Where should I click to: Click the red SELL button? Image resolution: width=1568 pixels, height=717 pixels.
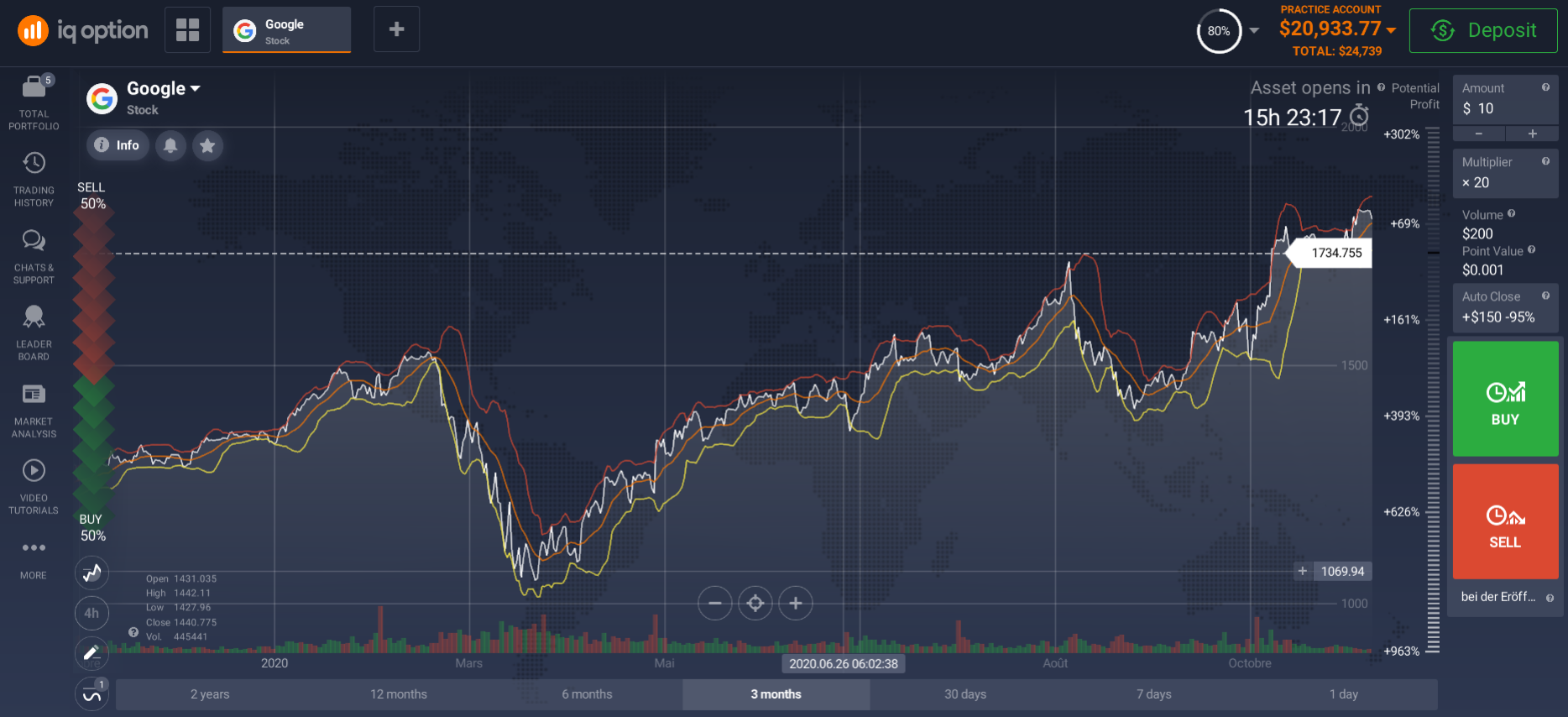pos(1505,521)
